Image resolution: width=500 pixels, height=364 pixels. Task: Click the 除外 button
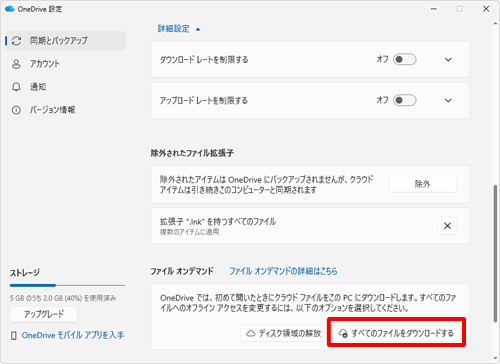[422, 184]
